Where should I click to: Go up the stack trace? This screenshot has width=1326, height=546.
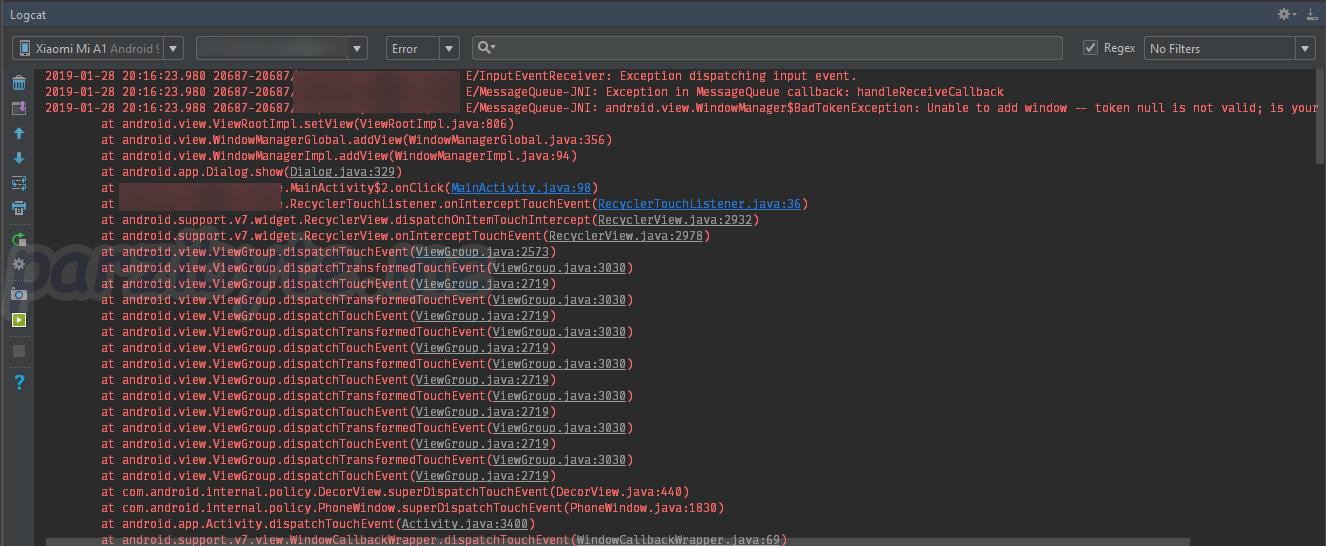tap(18, 133)
